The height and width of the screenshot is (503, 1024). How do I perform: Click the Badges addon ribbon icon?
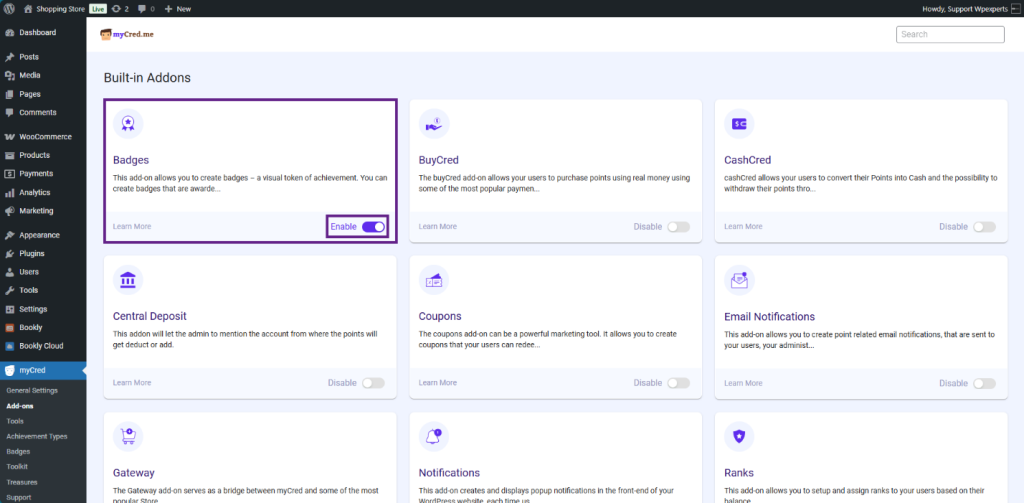click(128, 123)
